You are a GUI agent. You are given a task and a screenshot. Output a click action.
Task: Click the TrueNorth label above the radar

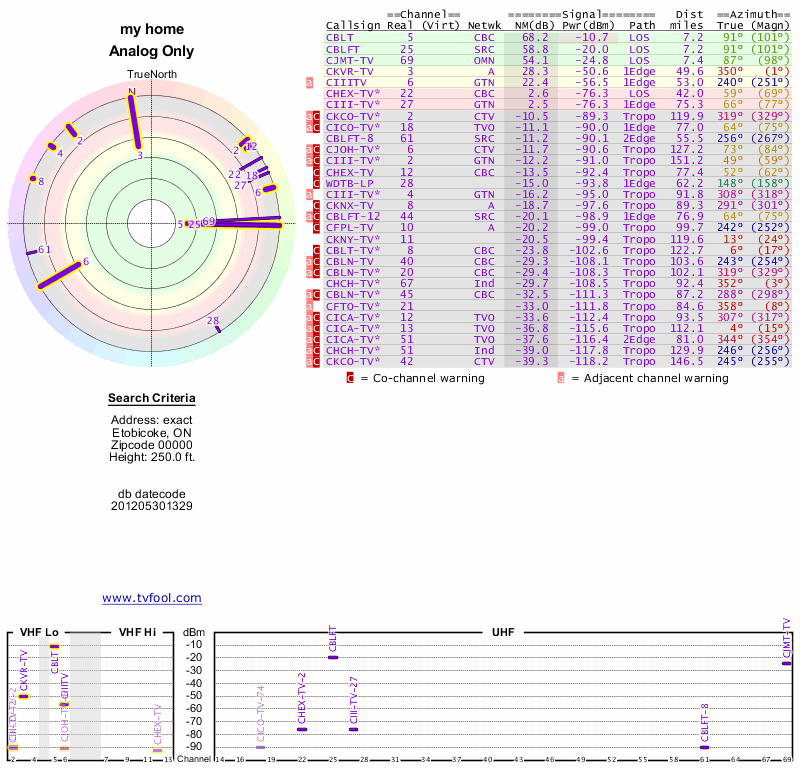(151, 75)
